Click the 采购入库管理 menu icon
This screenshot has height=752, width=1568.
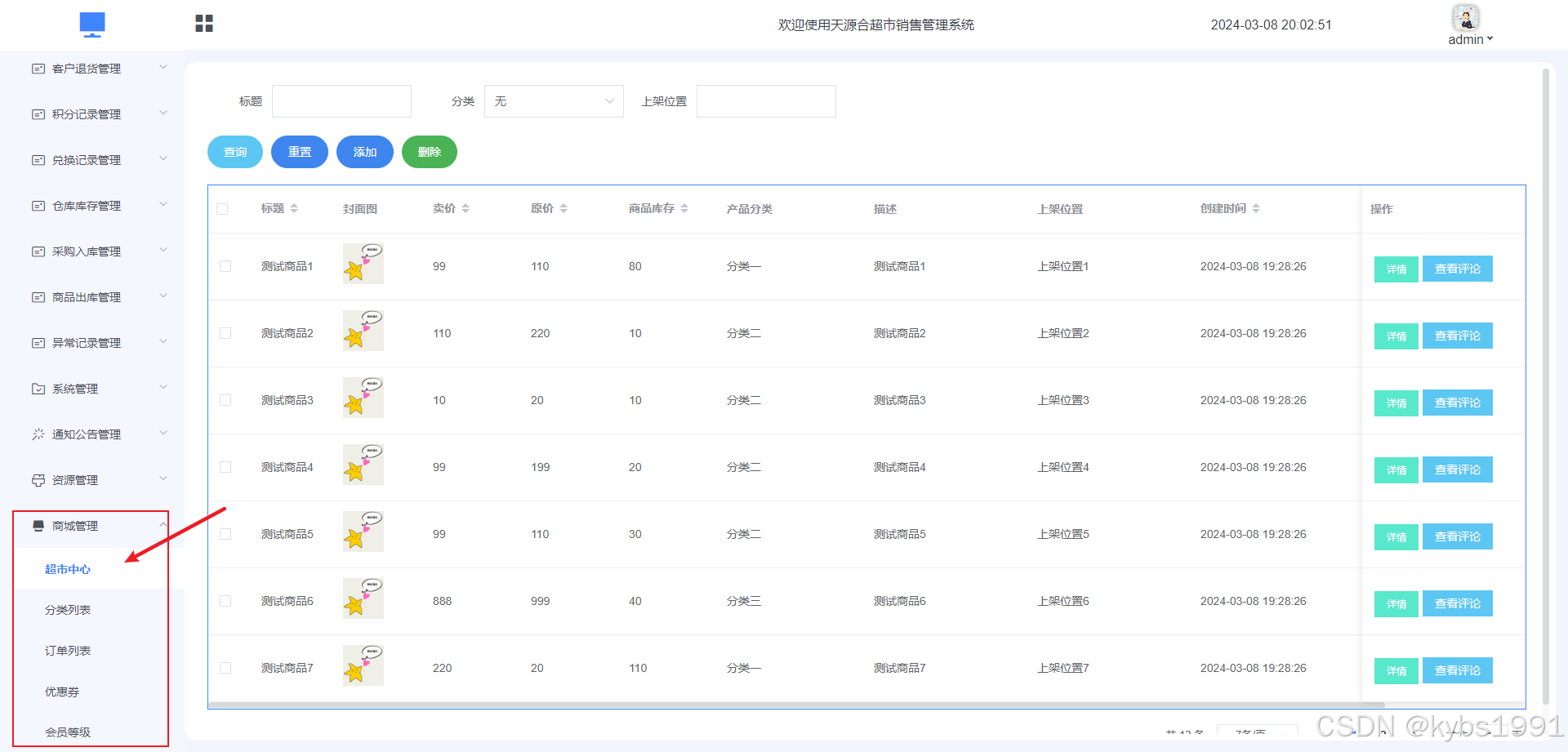(38, 251)
